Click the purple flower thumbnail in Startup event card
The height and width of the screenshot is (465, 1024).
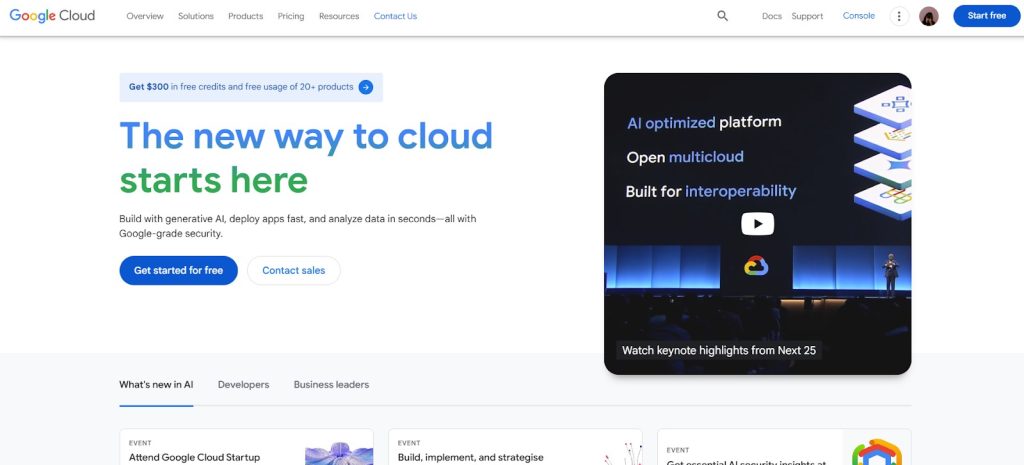[x=339, y=453]
